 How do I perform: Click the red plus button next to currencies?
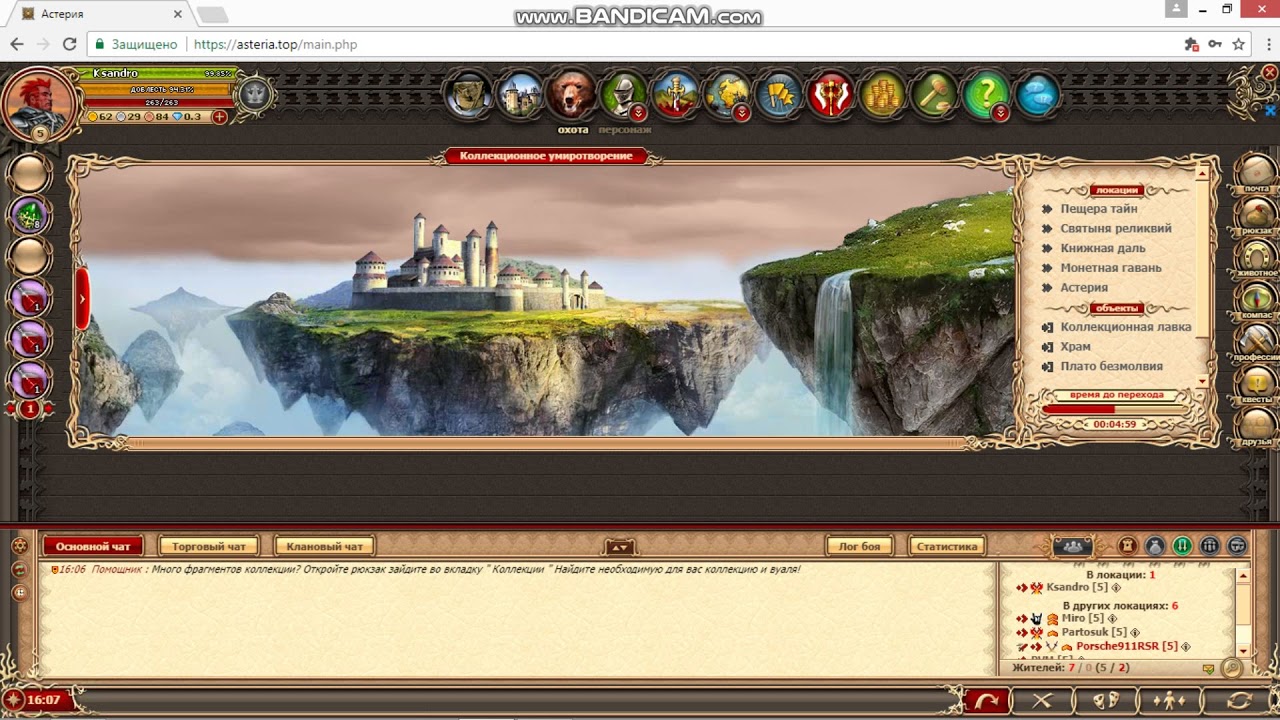click(x=220, y=117)
